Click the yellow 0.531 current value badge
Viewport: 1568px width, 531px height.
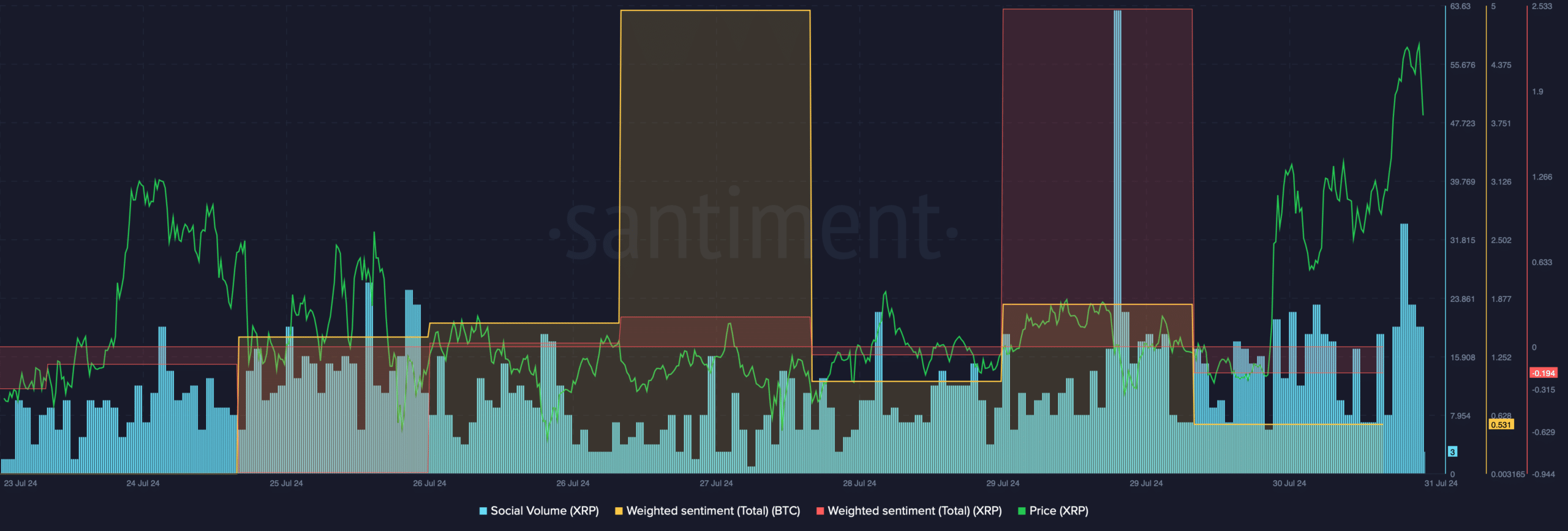click(x=1501, y=424)
